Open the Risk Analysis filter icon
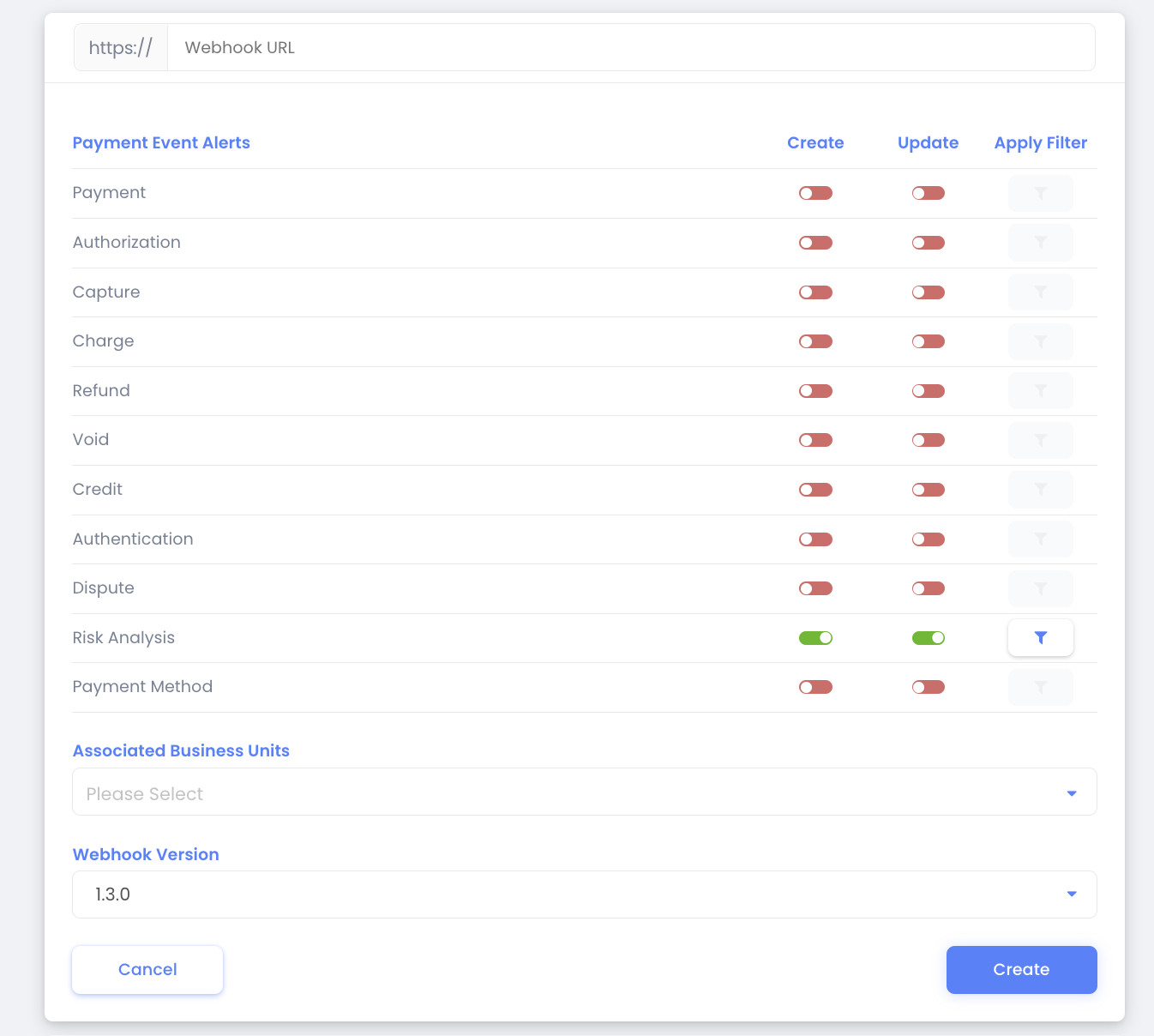The image size is (1154, 1036). (x=1040, y=637)
